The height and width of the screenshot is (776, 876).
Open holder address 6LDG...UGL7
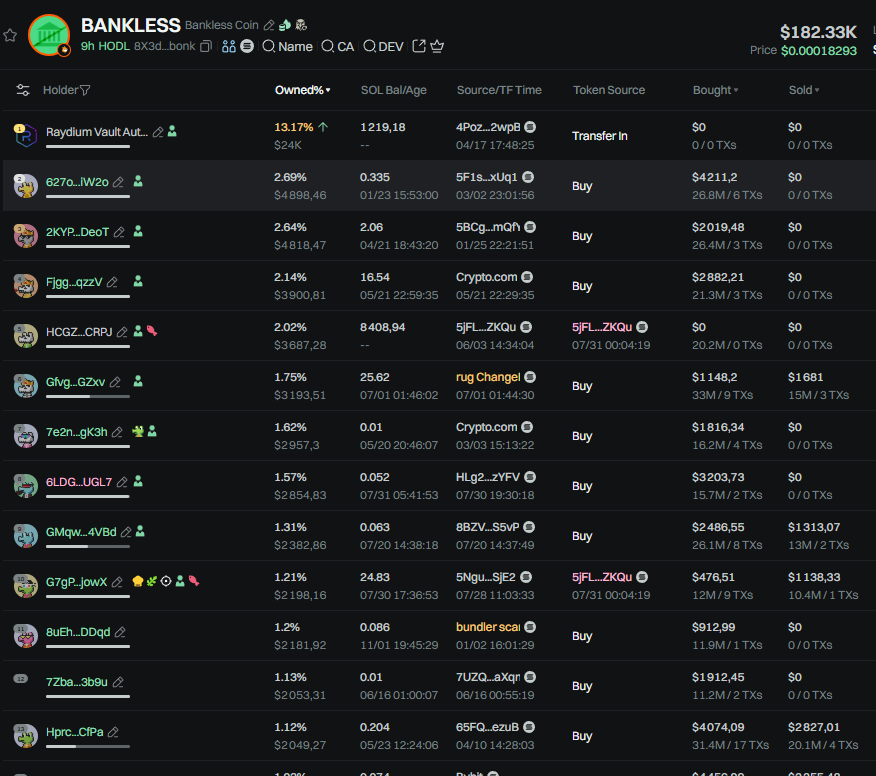(x=79, y=482)
